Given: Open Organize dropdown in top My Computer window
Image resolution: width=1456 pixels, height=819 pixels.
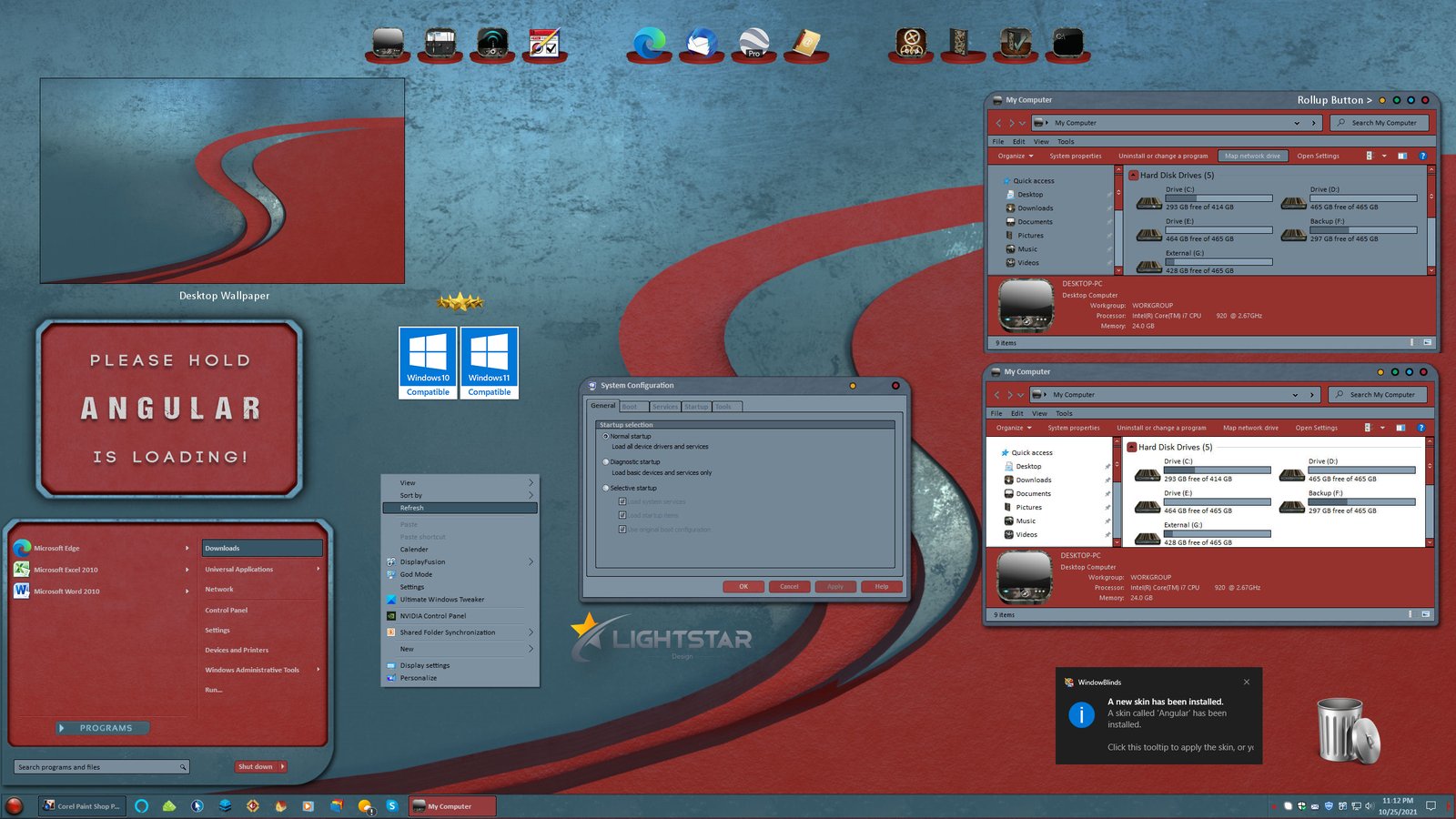Looking at the screenshot, I should (x=1016, y=156).
